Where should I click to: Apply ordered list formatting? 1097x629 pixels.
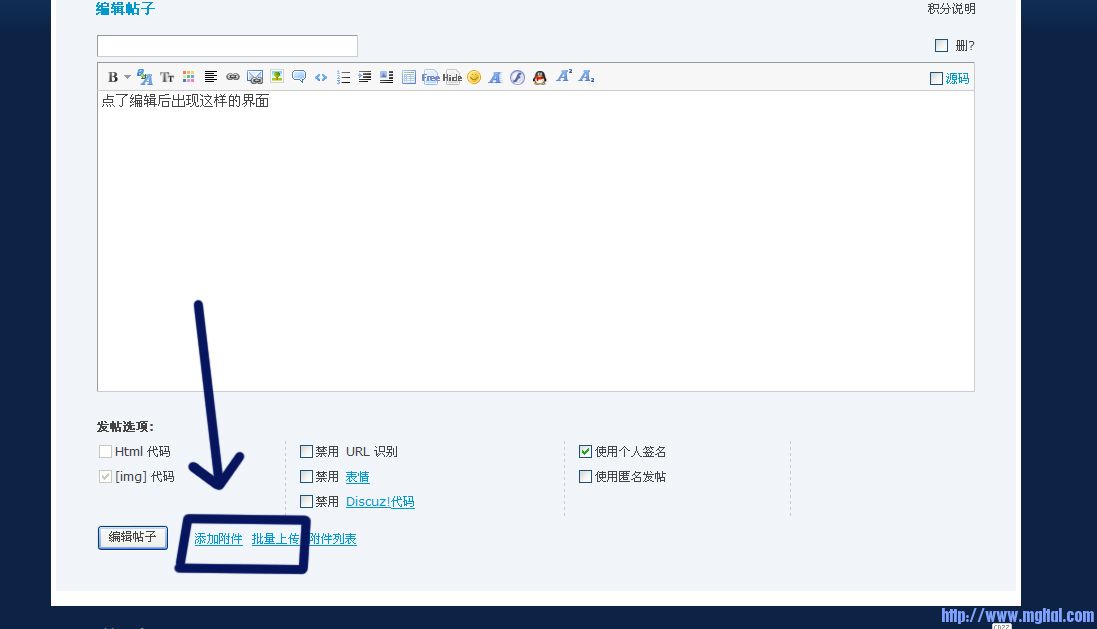(x=343, y=77)
